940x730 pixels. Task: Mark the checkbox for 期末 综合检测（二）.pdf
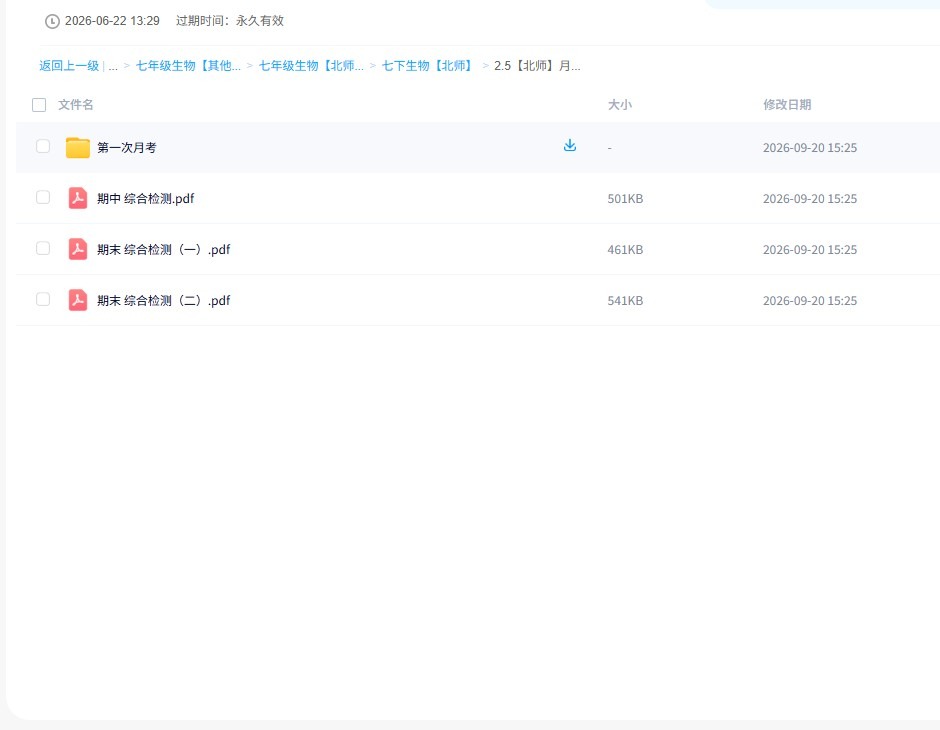click(43, 299)
